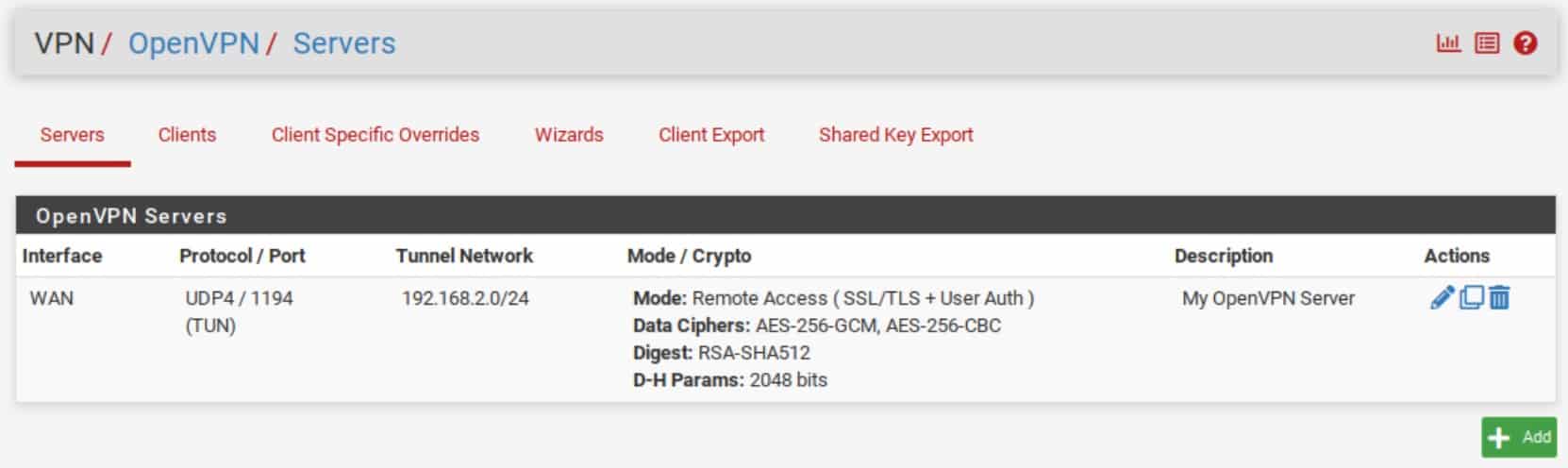Viewport: 1568px width, 468px height.
Task: Select the WAN interface cell
Action: pyautogui.click(x=52, y=298)
